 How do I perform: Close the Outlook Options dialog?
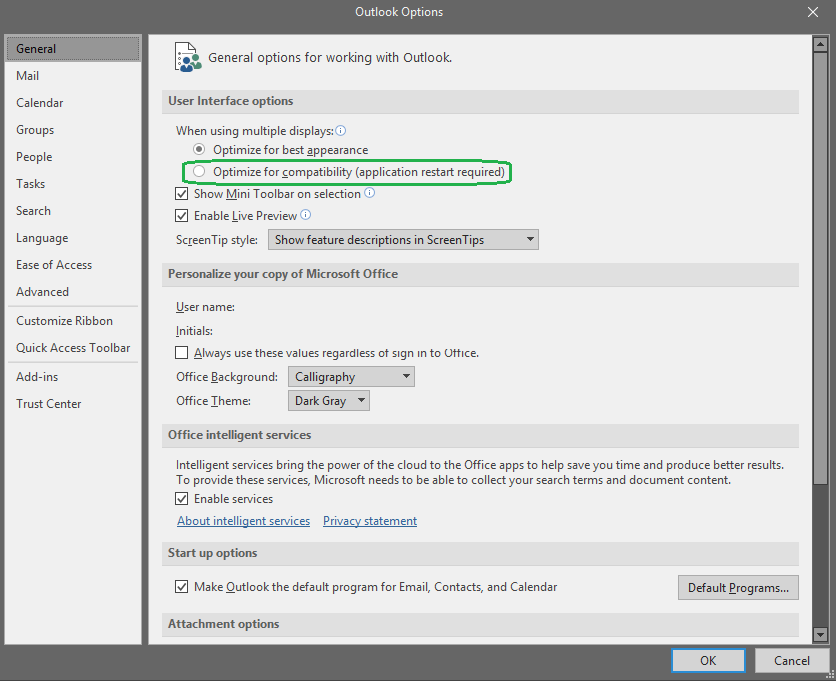[813, 12]
